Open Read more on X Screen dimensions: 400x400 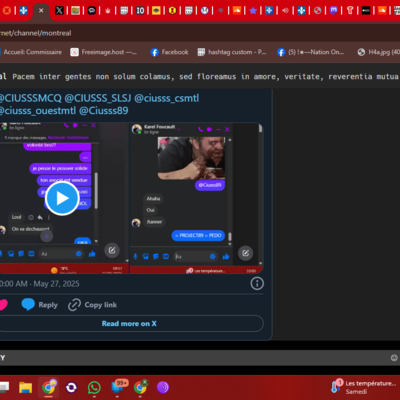[129, 323]
